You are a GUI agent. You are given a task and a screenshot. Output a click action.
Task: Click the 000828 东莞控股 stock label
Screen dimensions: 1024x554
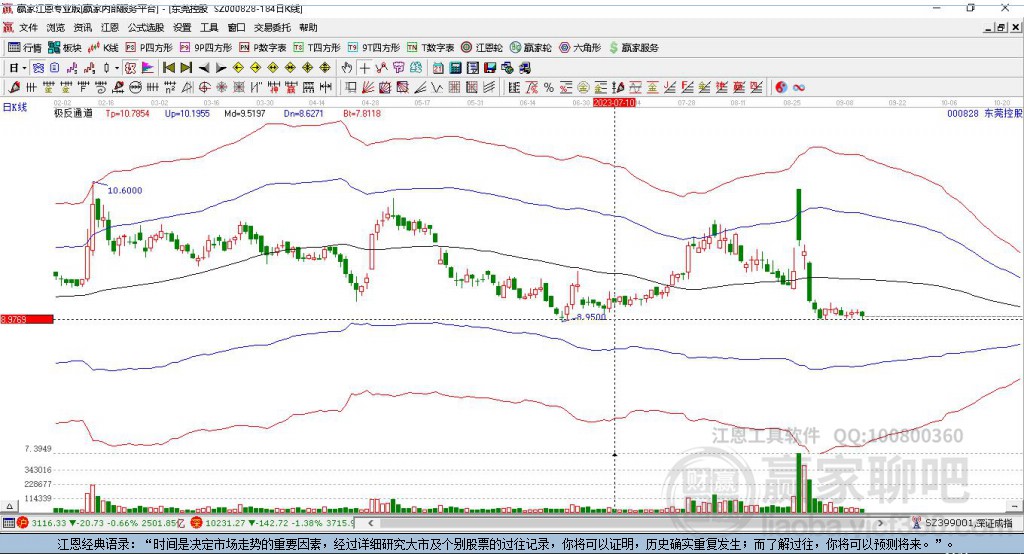point(985,113)
